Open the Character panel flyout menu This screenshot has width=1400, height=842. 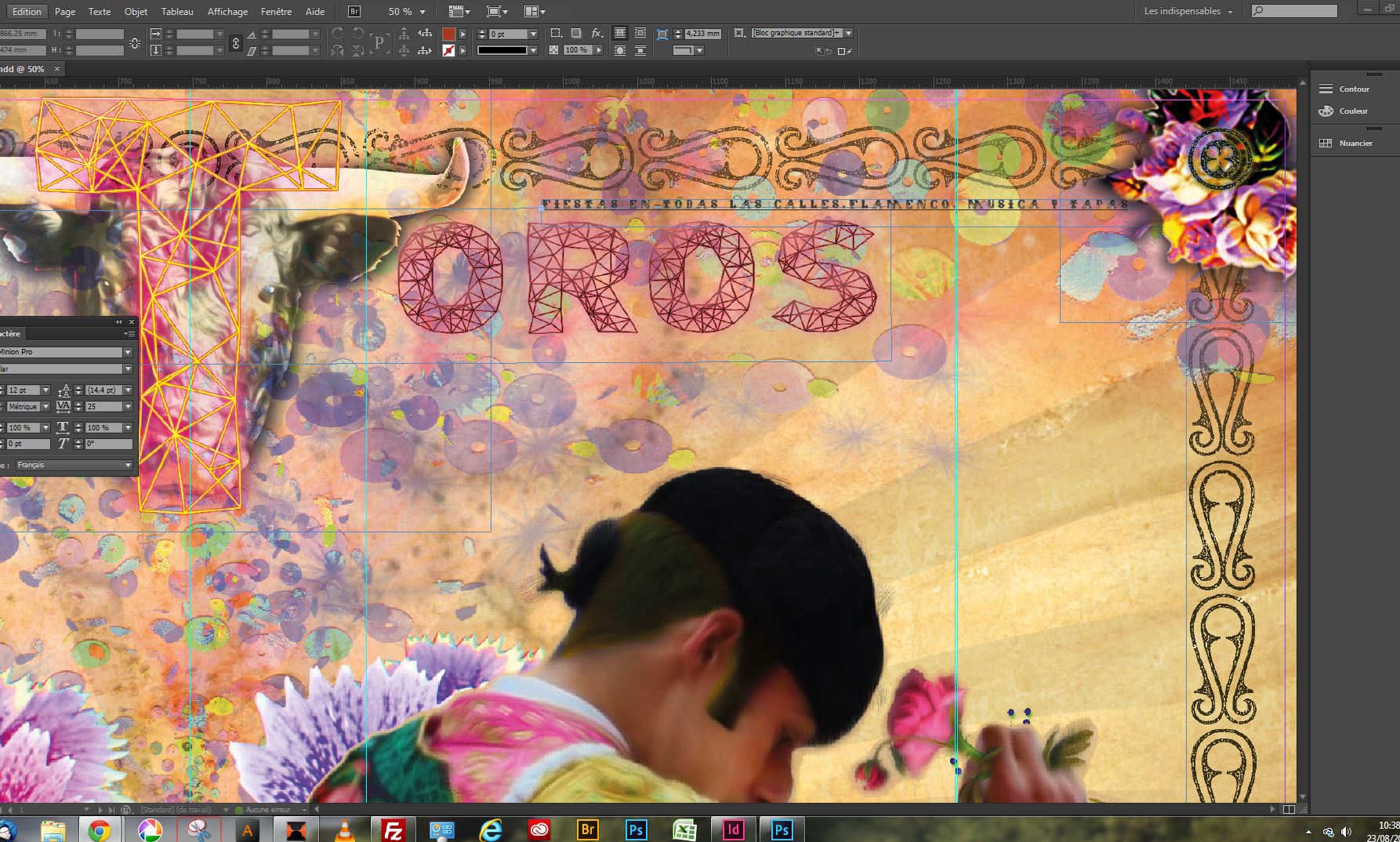(130, 334)
